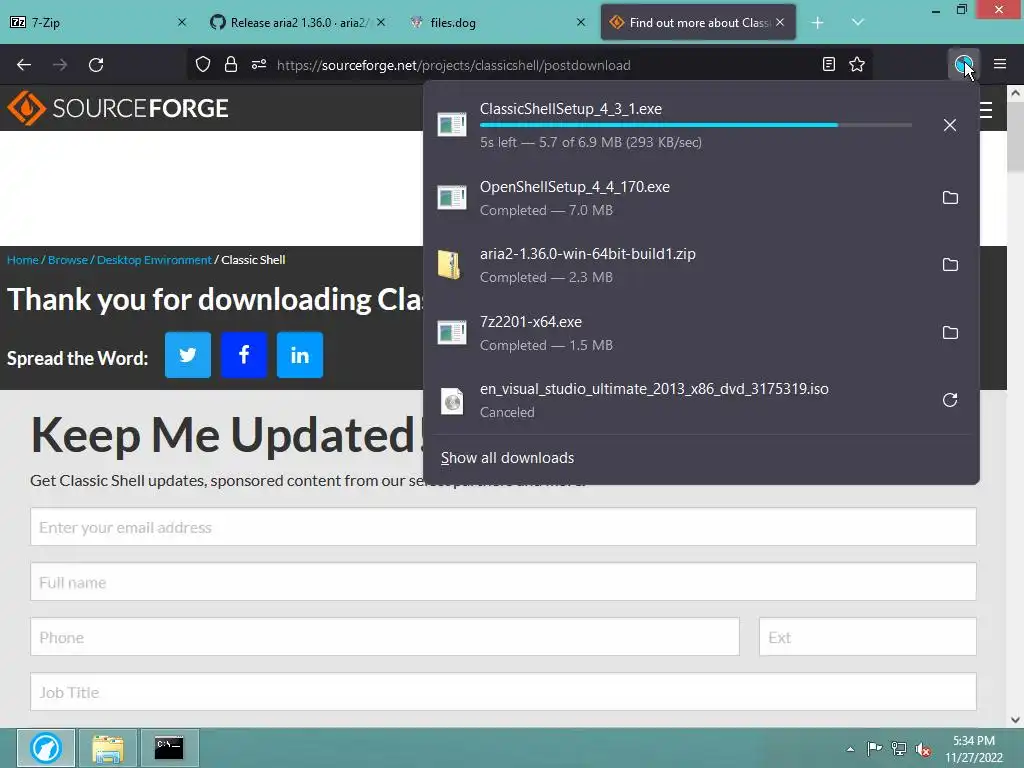
Task: Toggle reader view icon
Action: (x=829, y=65)
